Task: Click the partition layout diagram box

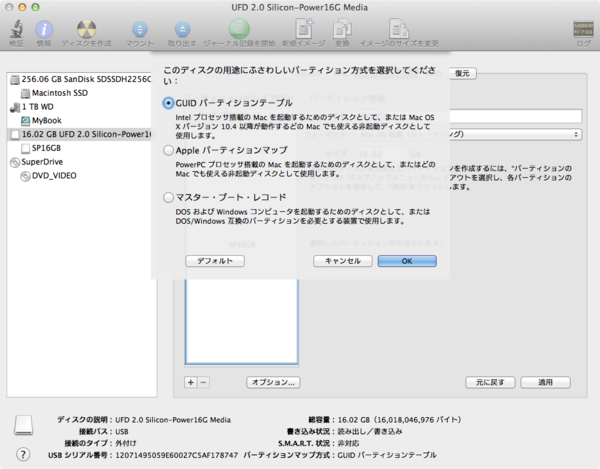Action: 241,321
